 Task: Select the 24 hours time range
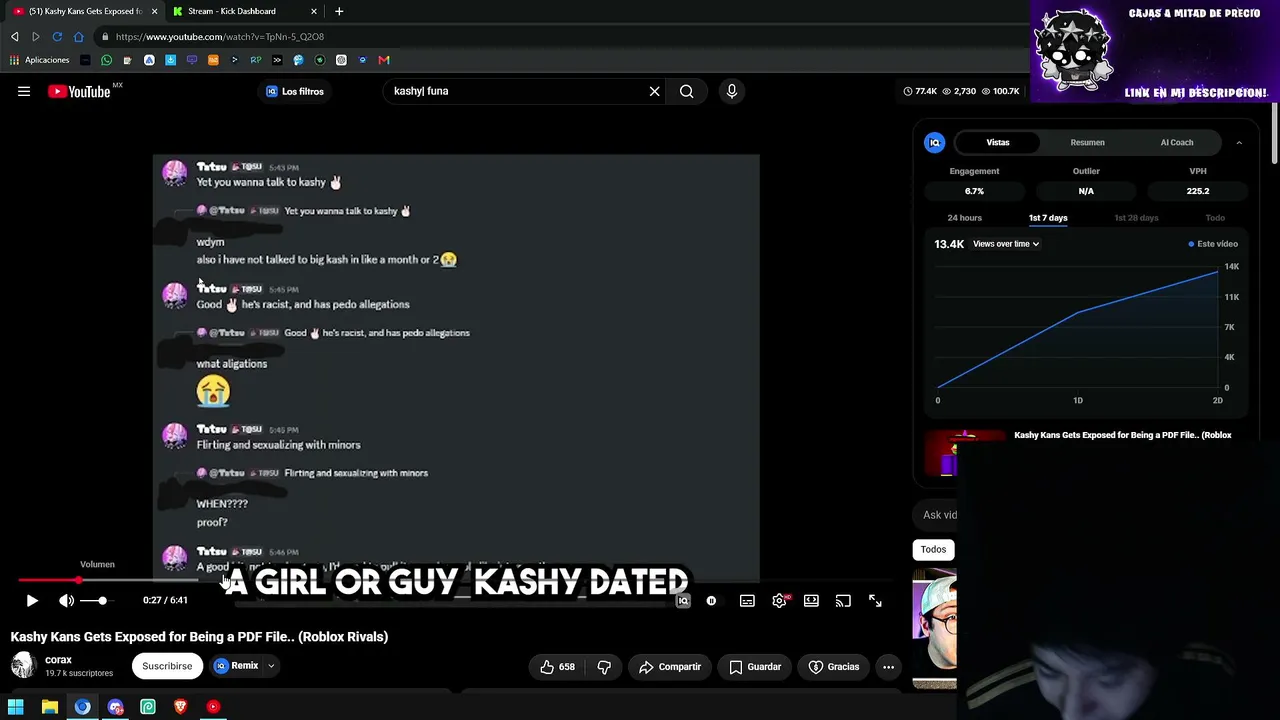tap(964, 218)
